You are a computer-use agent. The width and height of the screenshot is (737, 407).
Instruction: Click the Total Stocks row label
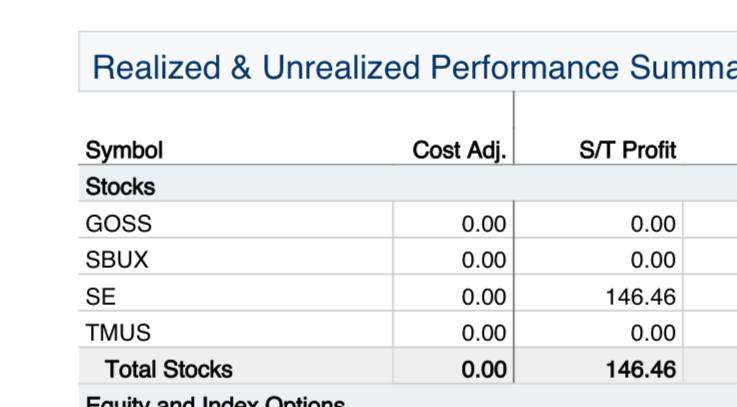[168, 369]
